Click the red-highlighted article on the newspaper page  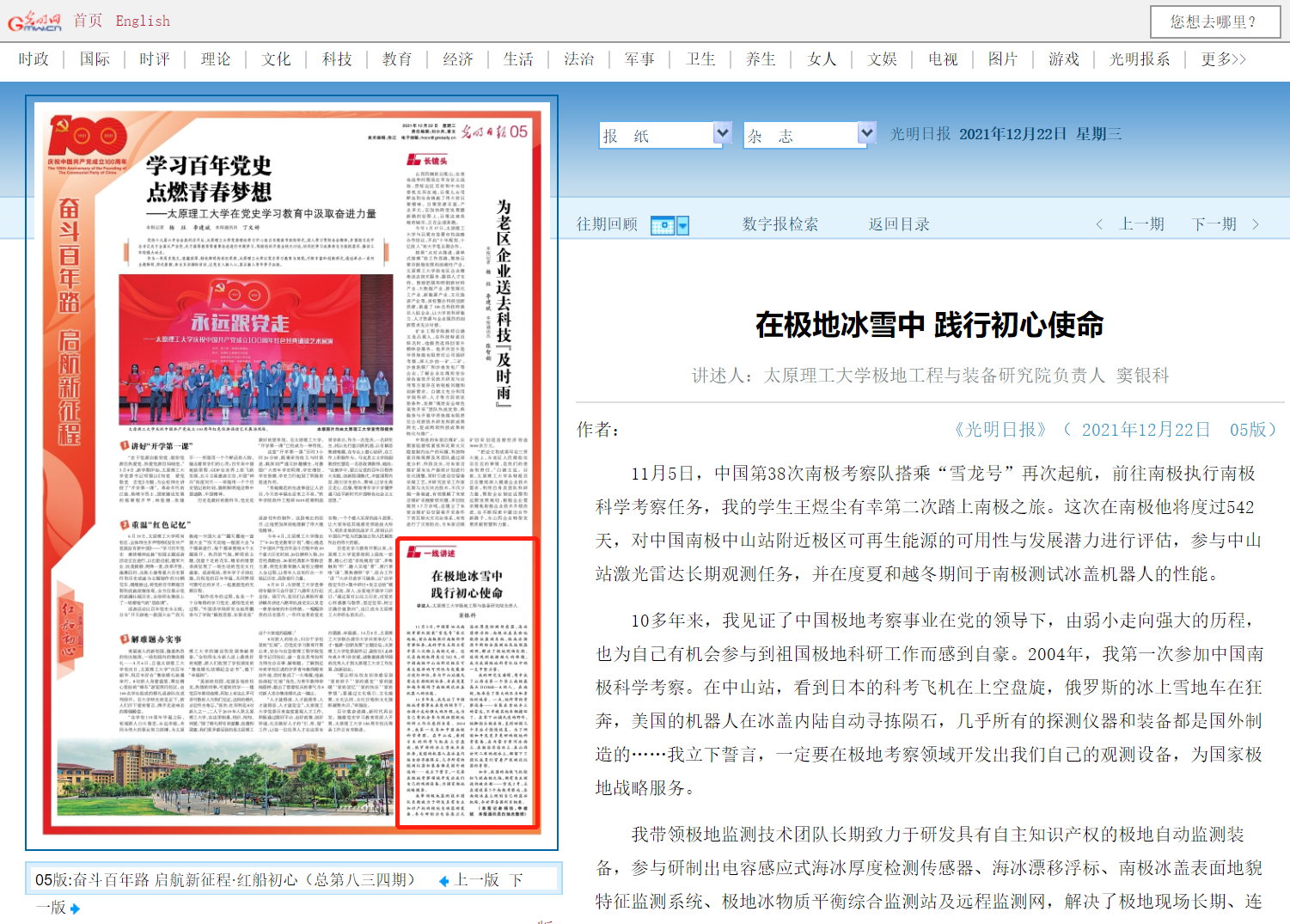click(x=467, y=683)
